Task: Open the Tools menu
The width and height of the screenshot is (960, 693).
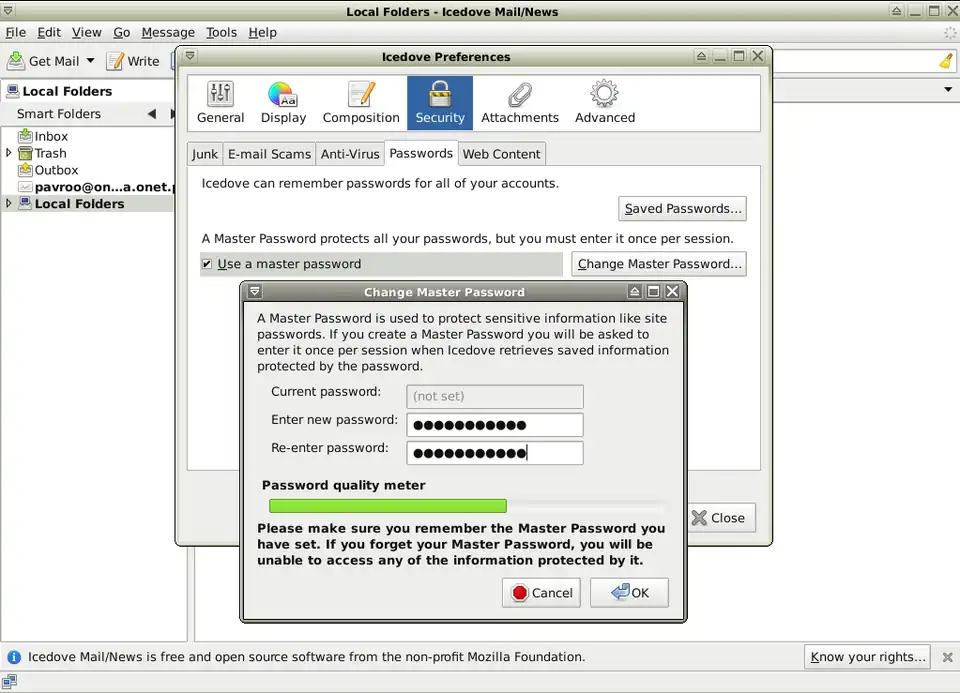Action: coord(221,32)
